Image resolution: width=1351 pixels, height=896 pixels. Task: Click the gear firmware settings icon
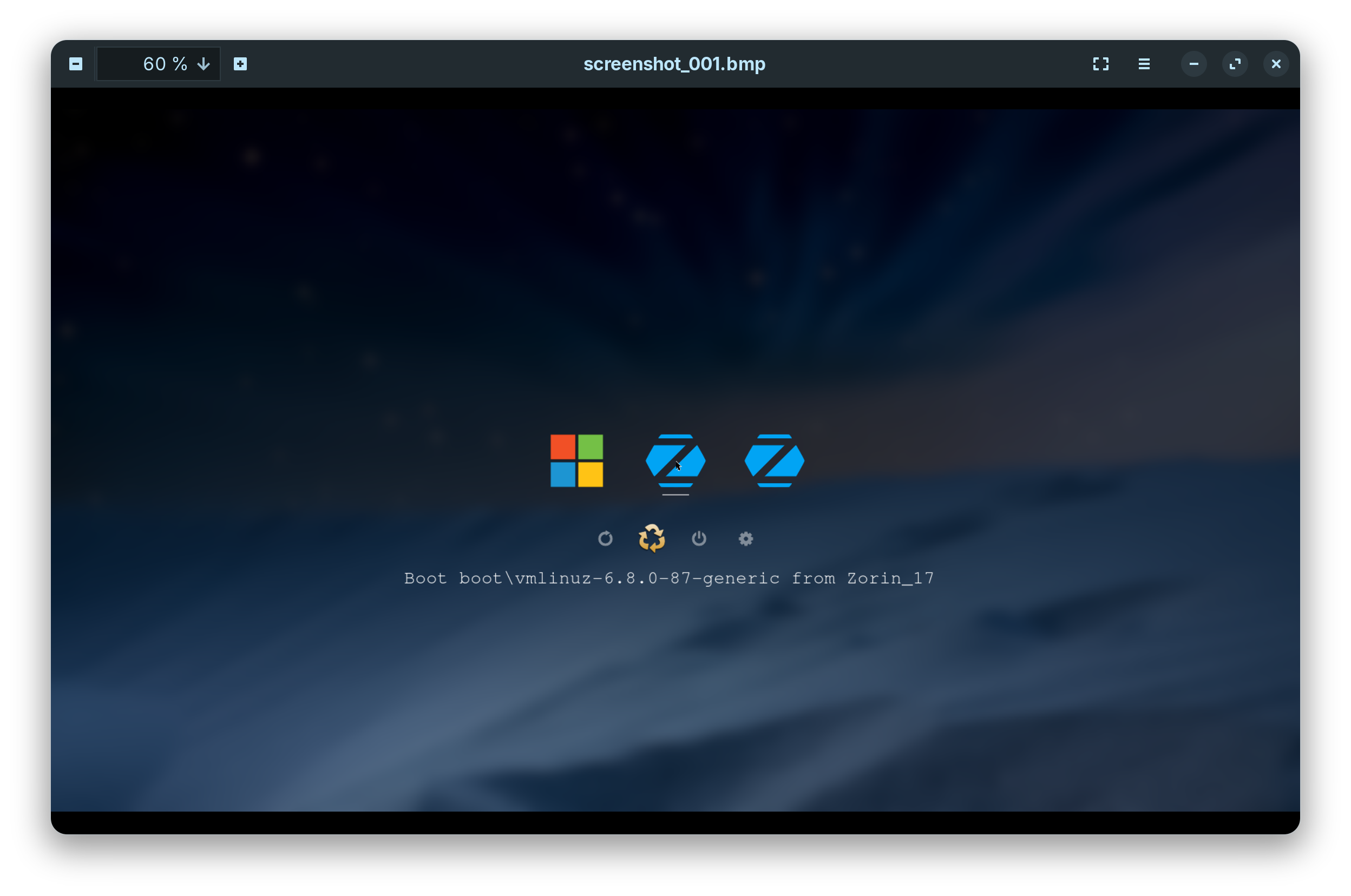745,538
